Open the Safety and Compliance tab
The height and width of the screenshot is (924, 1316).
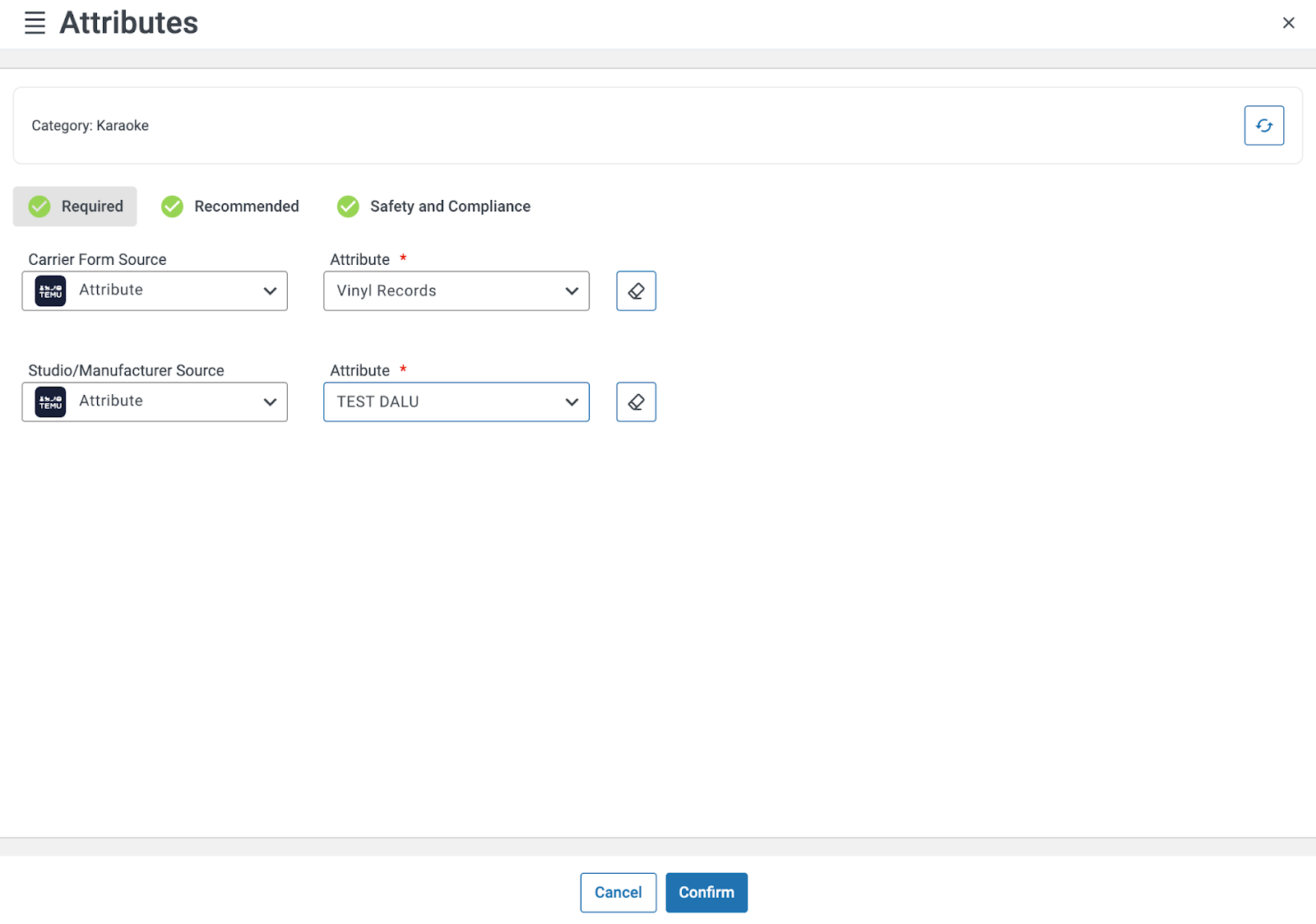pos(433,207)
